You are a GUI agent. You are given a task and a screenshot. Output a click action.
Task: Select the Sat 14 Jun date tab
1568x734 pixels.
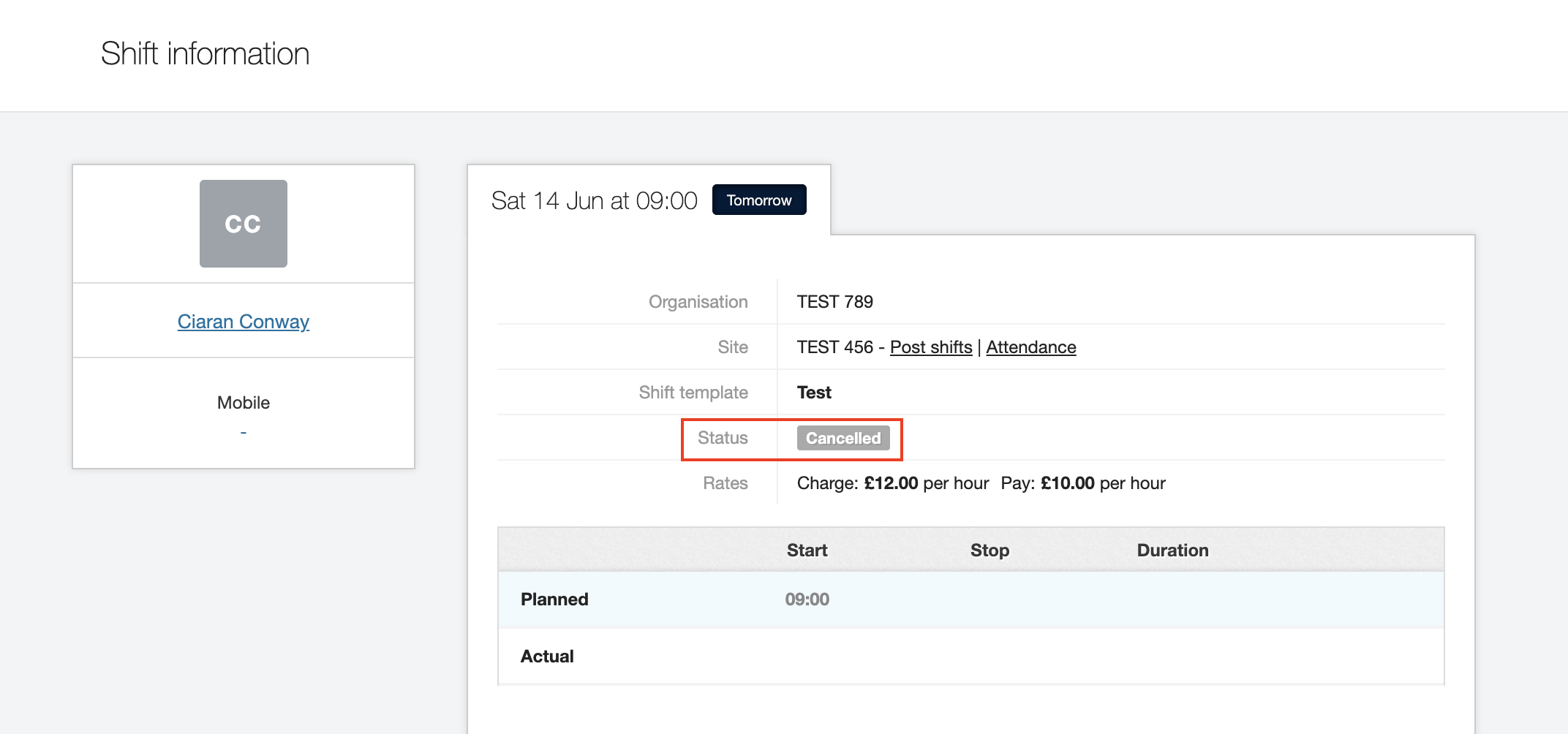click(594, 201)
